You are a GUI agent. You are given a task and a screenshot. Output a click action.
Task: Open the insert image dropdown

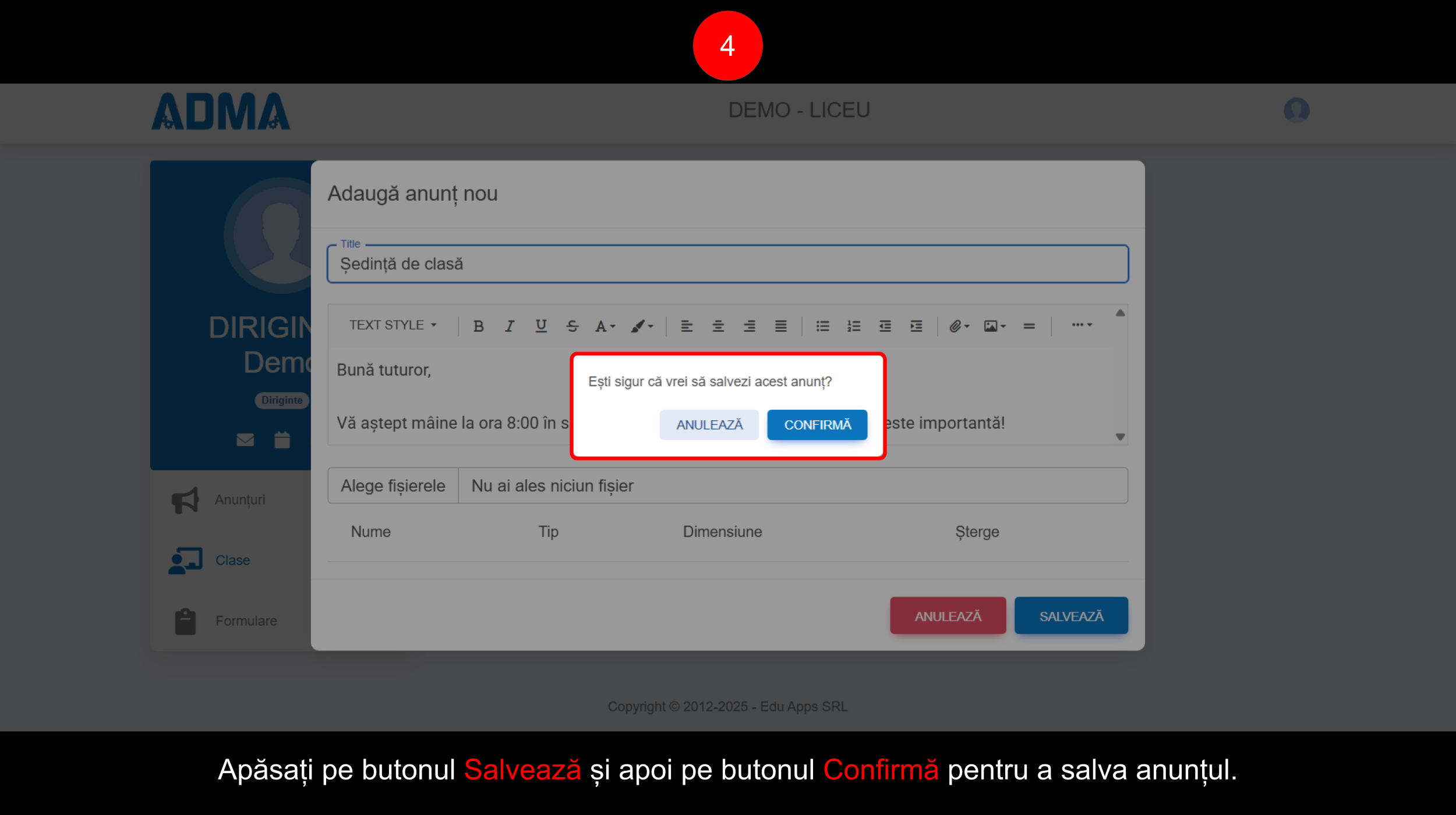(994, 326)
